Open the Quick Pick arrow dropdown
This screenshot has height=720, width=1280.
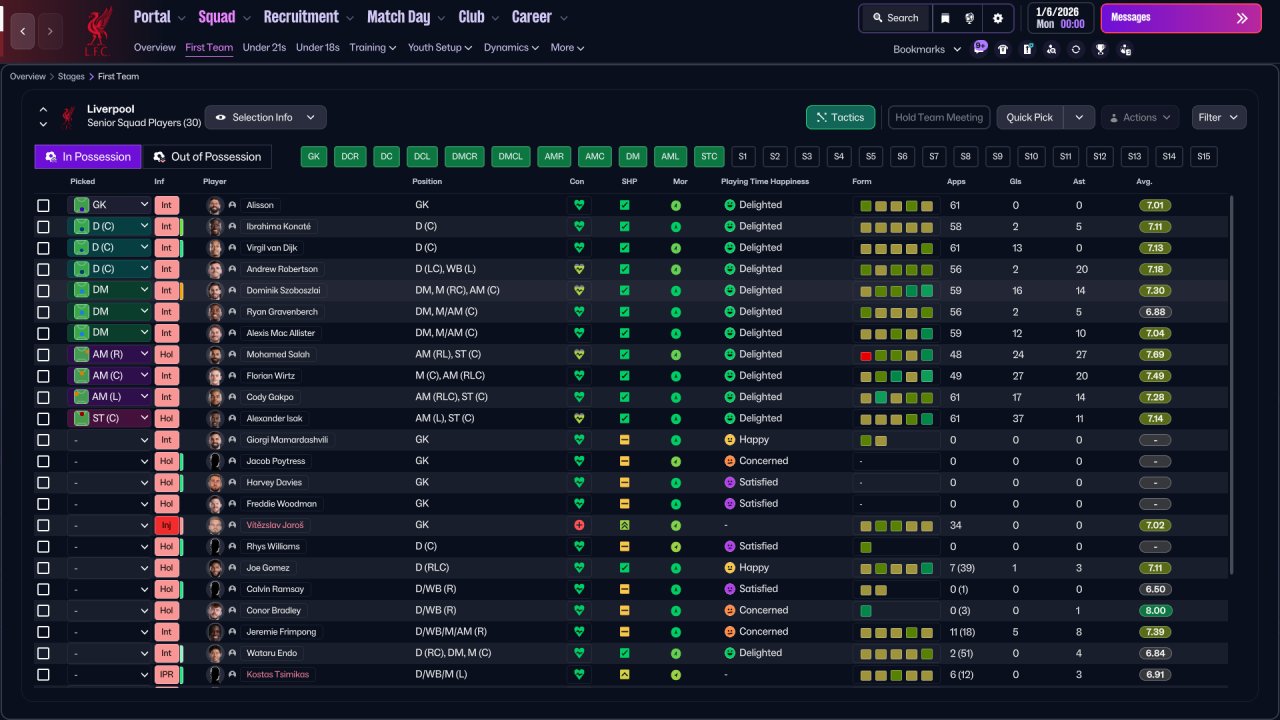pyautogui.click(x=1079, y=117)
